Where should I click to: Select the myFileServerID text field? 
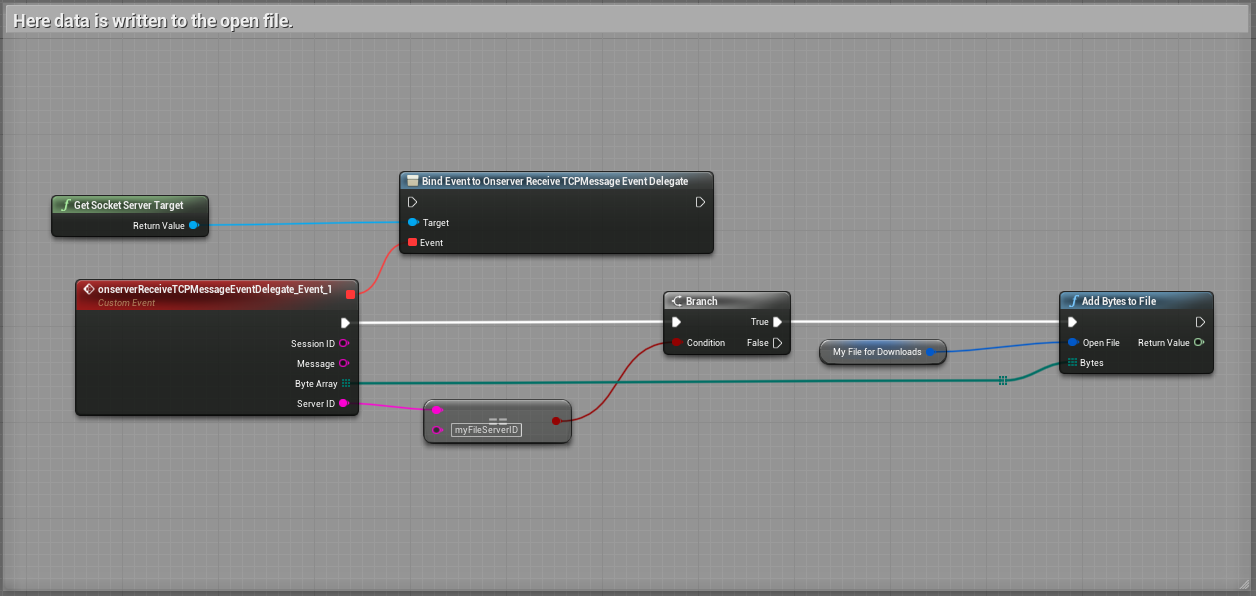tap(486, 430)
